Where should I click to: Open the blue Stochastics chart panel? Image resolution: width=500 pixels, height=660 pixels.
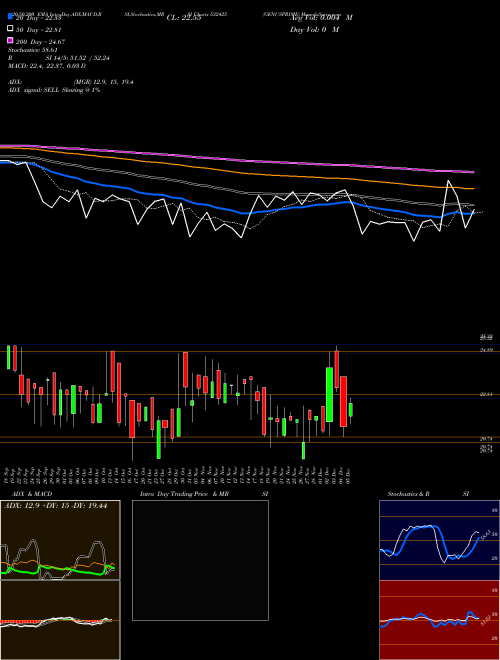click(439, 540)
